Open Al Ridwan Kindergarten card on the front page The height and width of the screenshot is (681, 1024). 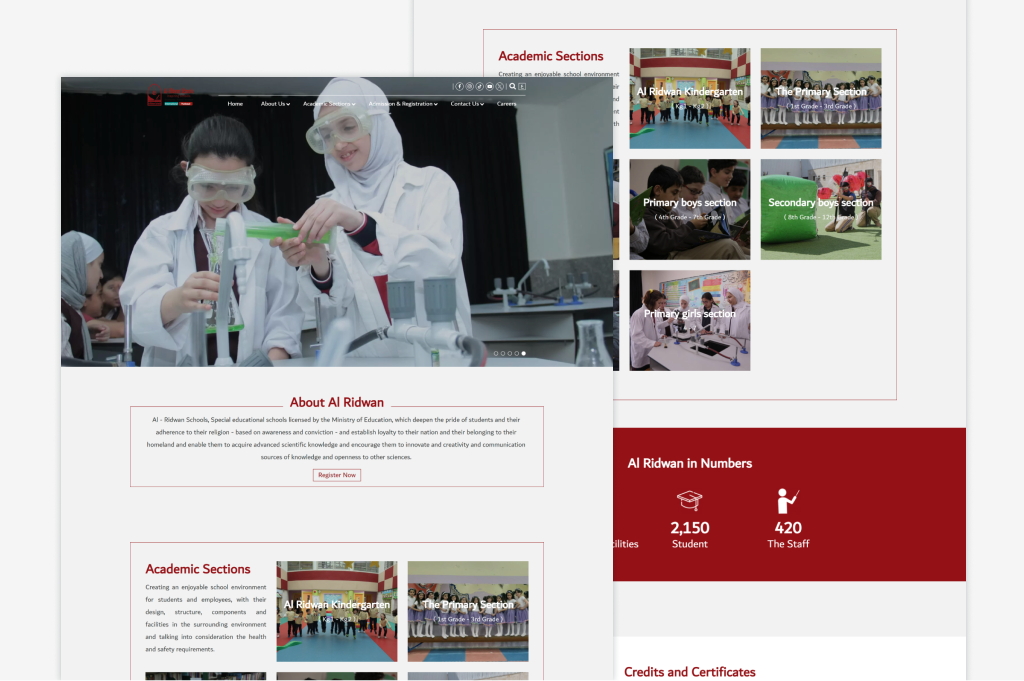[x=337, y=611]
